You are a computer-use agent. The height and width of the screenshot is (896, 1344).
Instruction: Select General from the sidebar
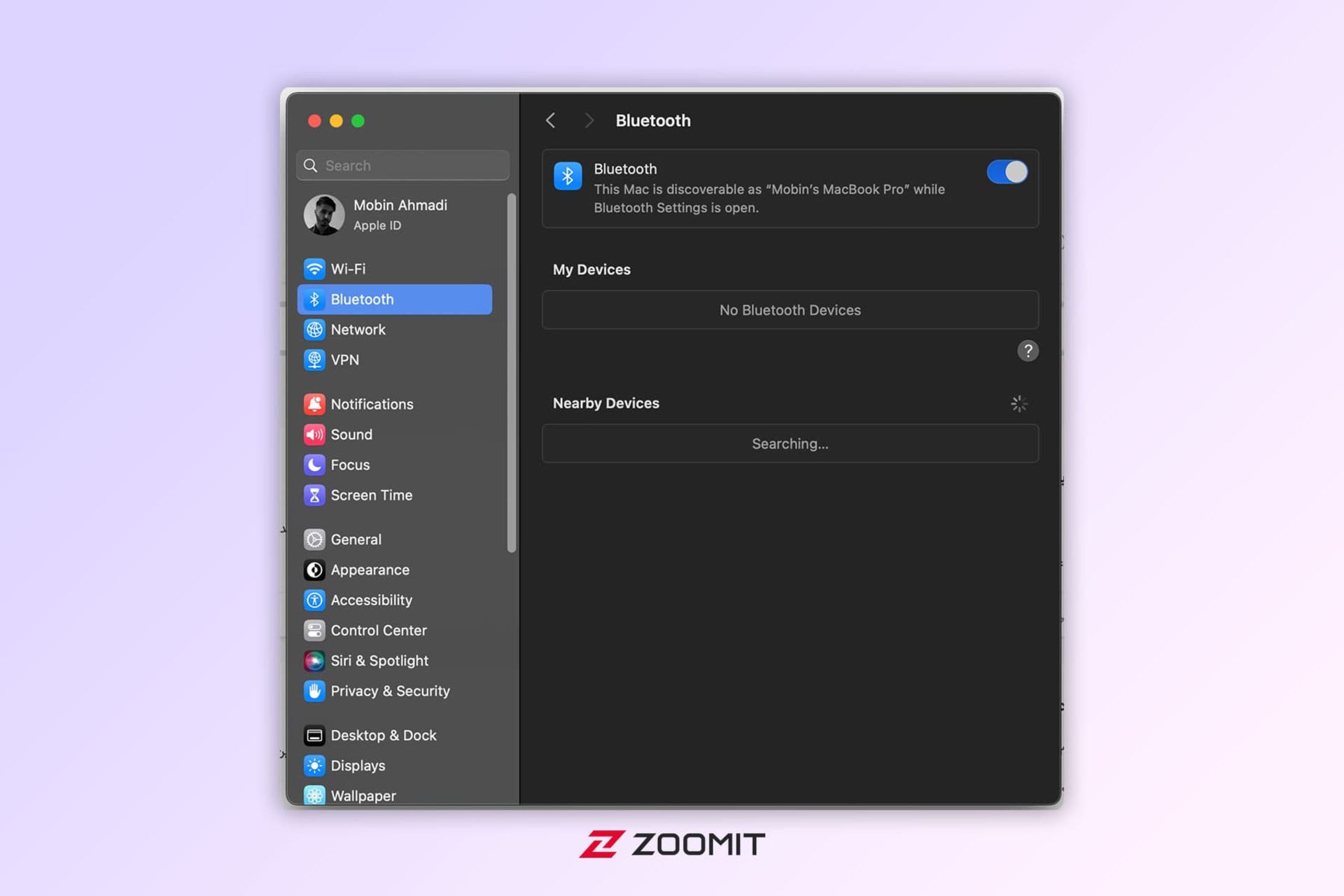click(356, 539)
